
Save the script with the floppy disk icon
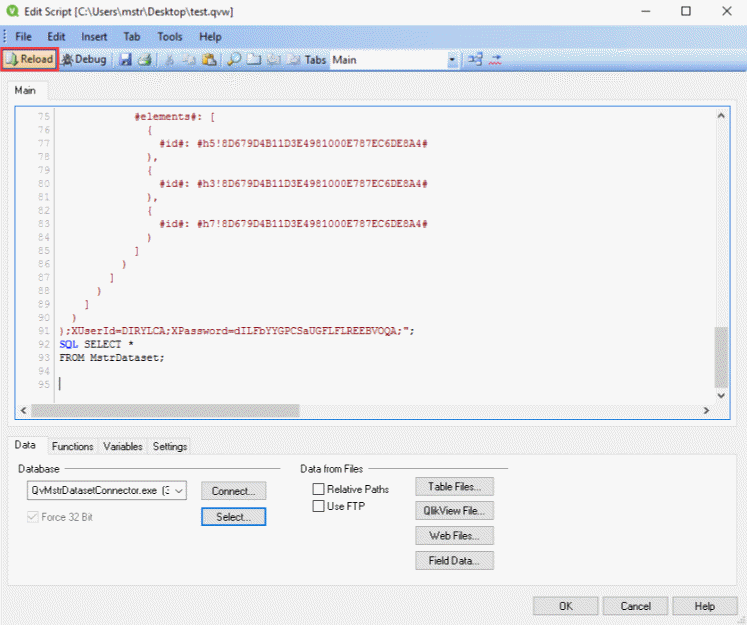[126, 60]
